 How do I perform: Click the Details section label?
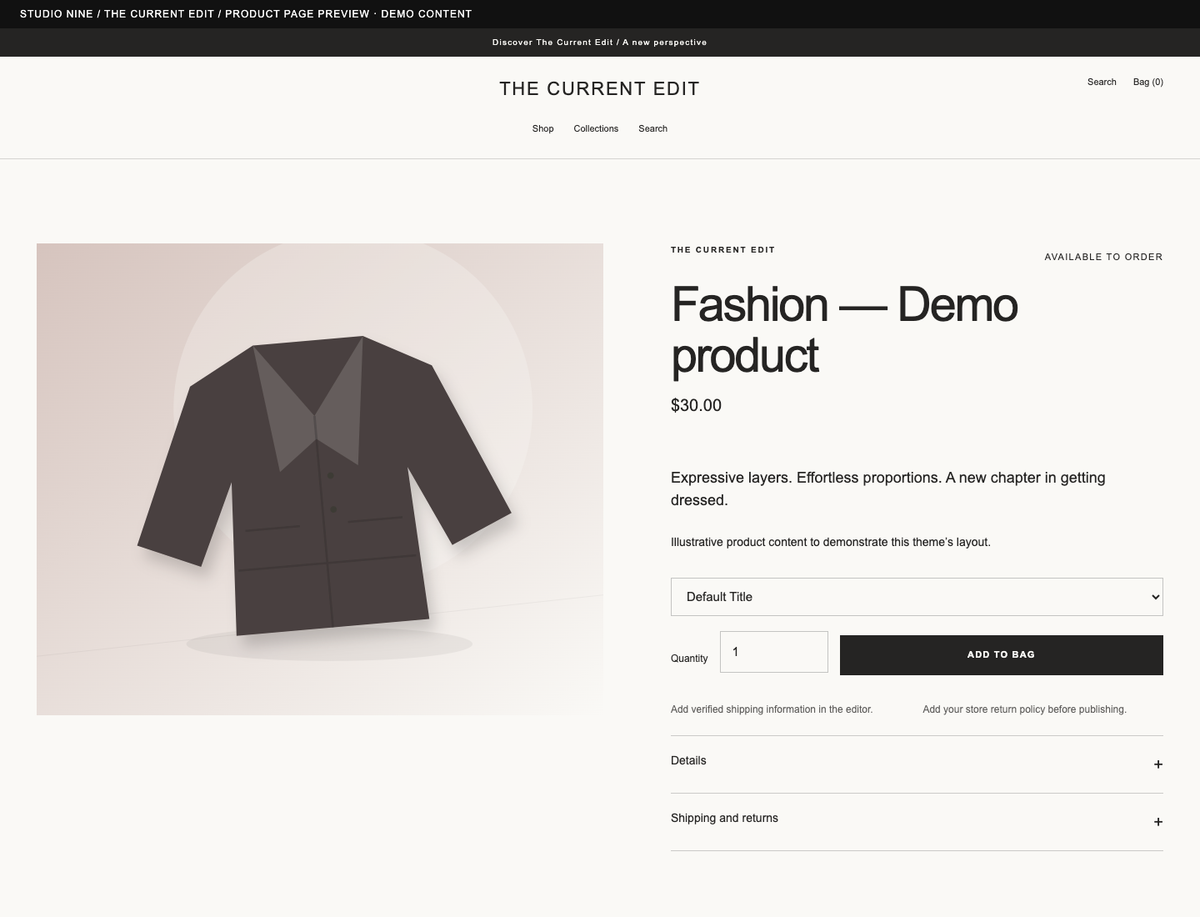point(688,761)
